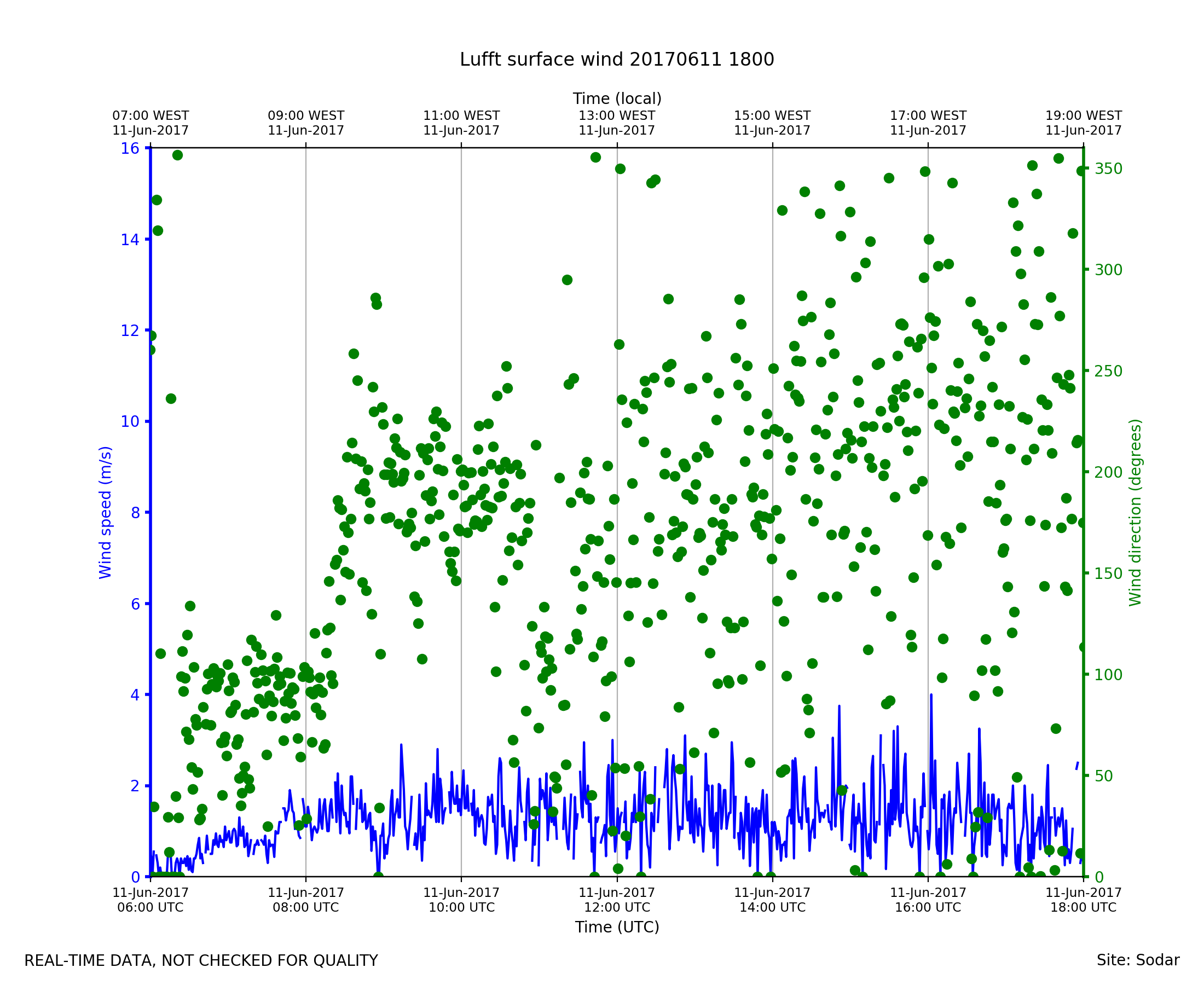
Task: Click the '16:00 UTC' bottom tick label
Action: point(928,907)
